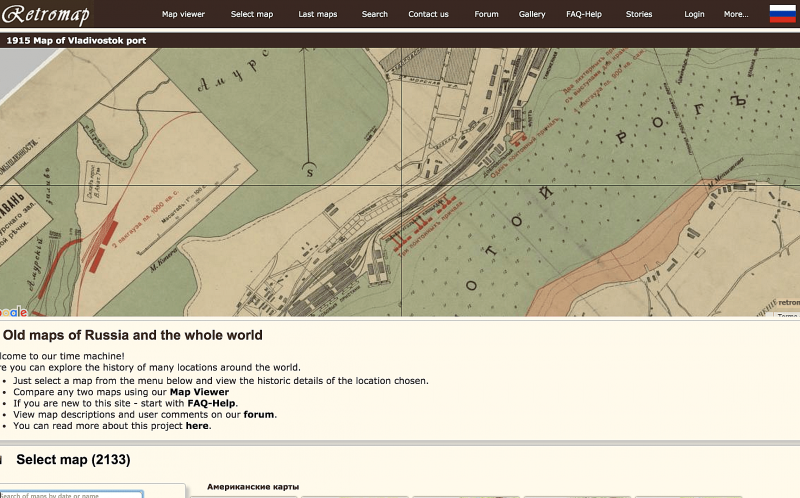Screen dimensions: 800x498
Task: Click the Google logo on the map
Action: [13, 311]
